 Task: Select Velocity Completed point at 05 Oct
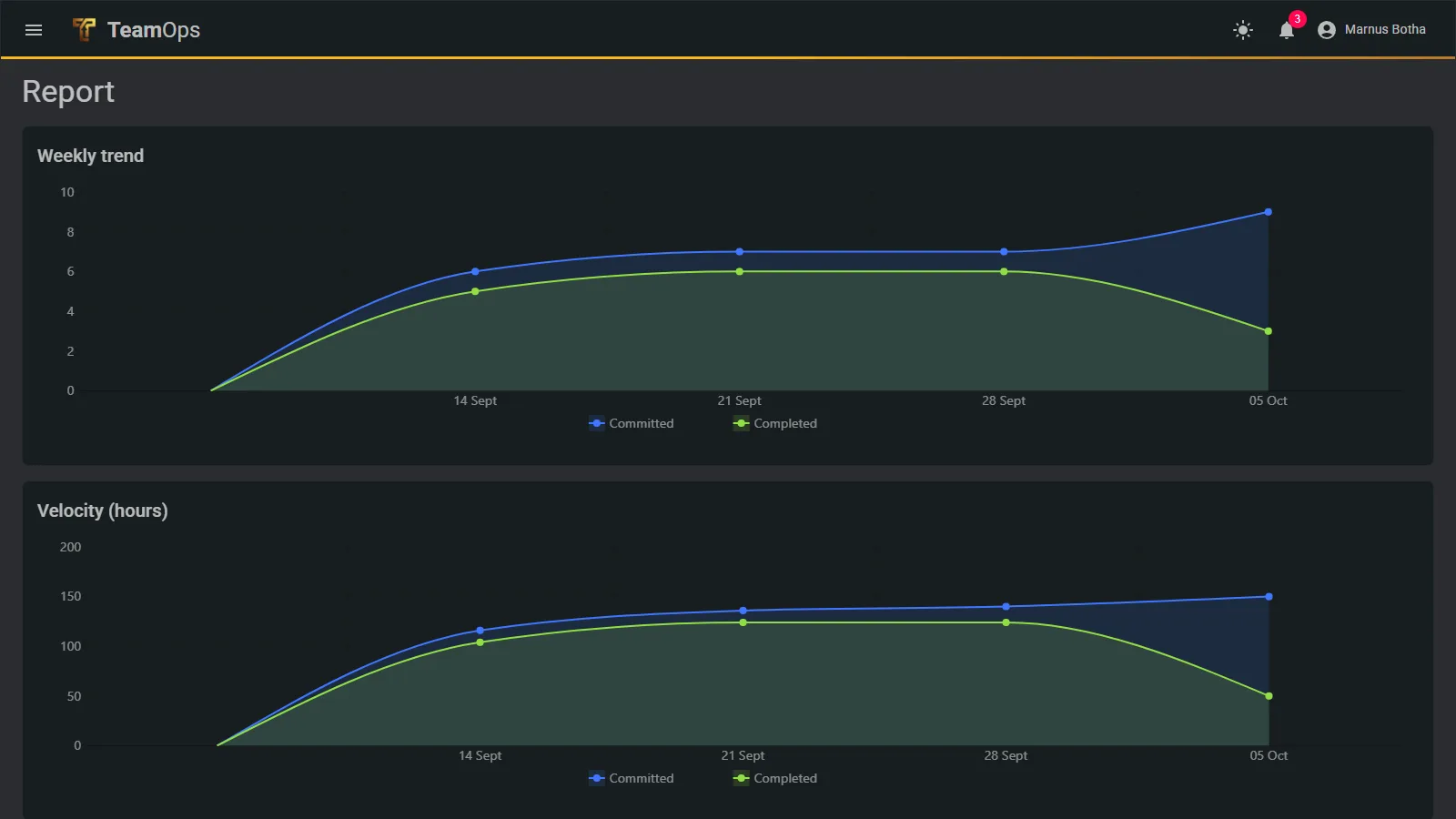coord(1269,696)
